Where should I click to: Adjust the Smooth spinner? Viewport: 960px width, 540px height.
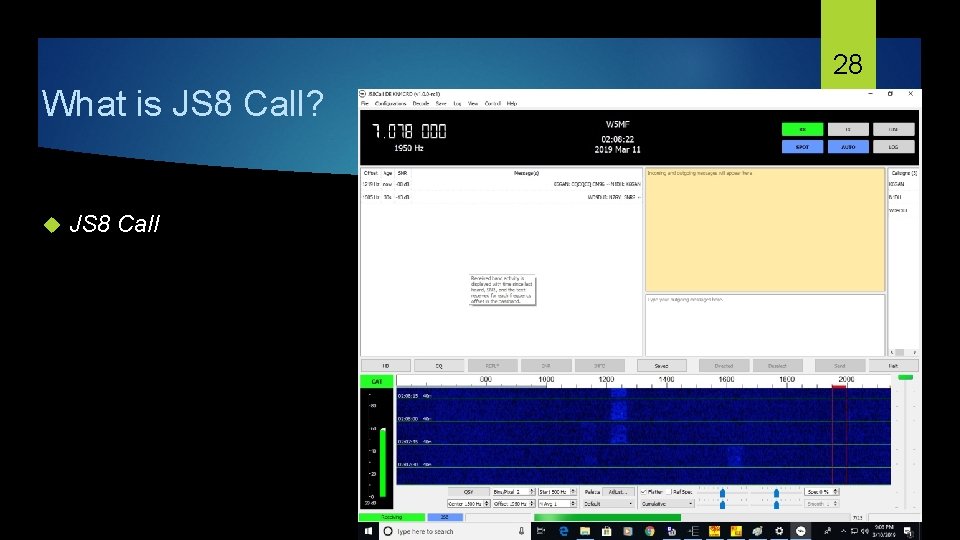[835, 504]
